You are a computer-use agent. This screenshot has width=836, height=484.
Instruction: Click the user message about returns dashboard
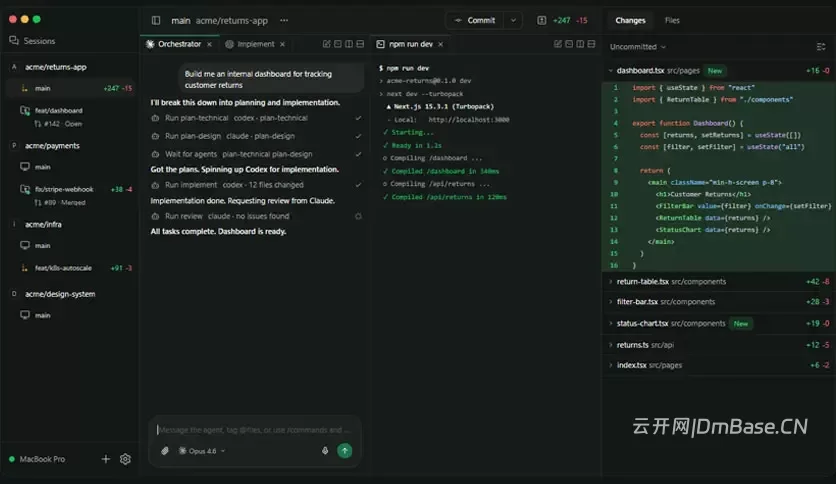pos(271,79)
